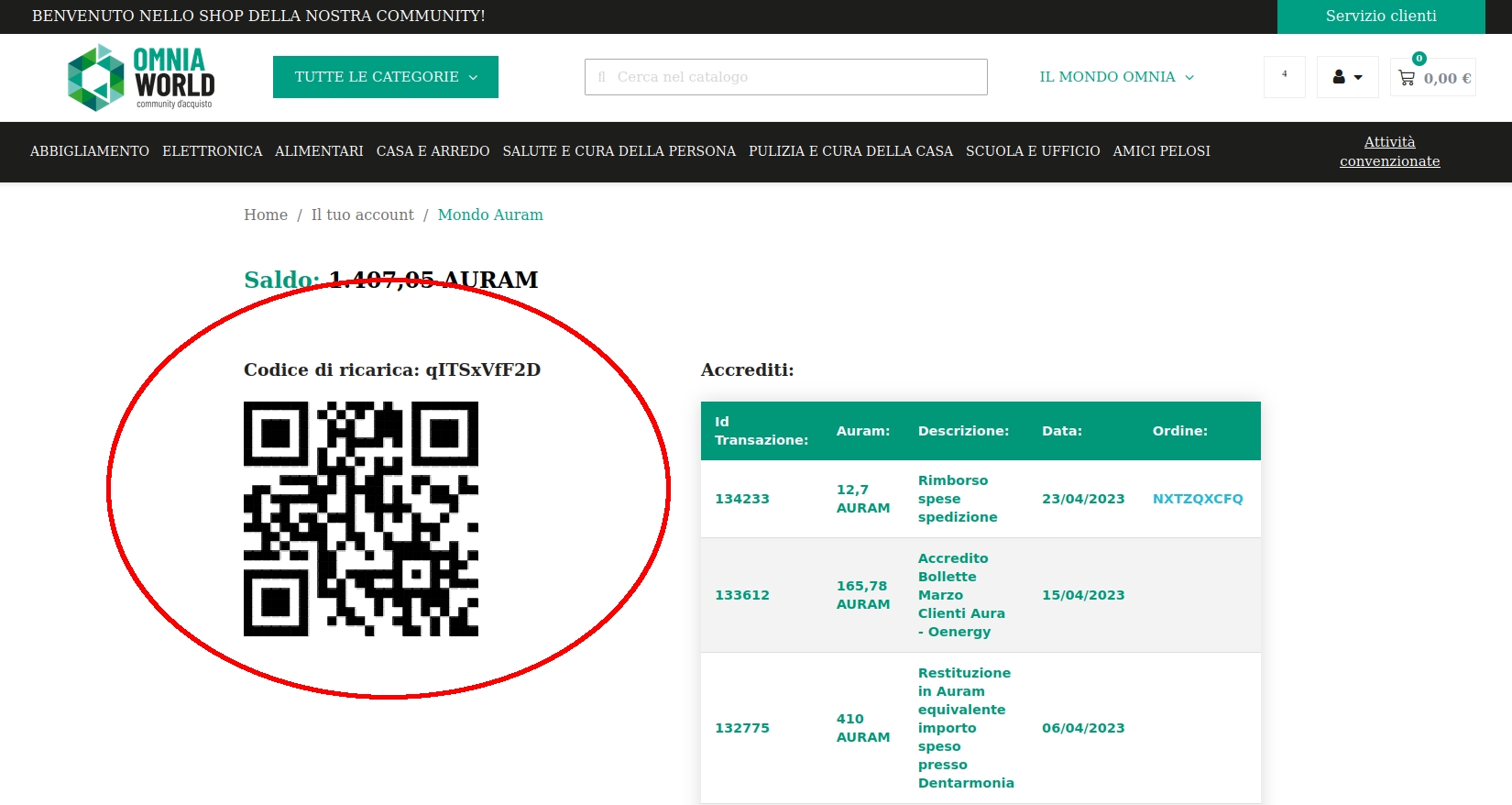Click the welcome banner text
Viewport: 1512px width, 805px height.
pyautogui.click(x=258, y=16)
